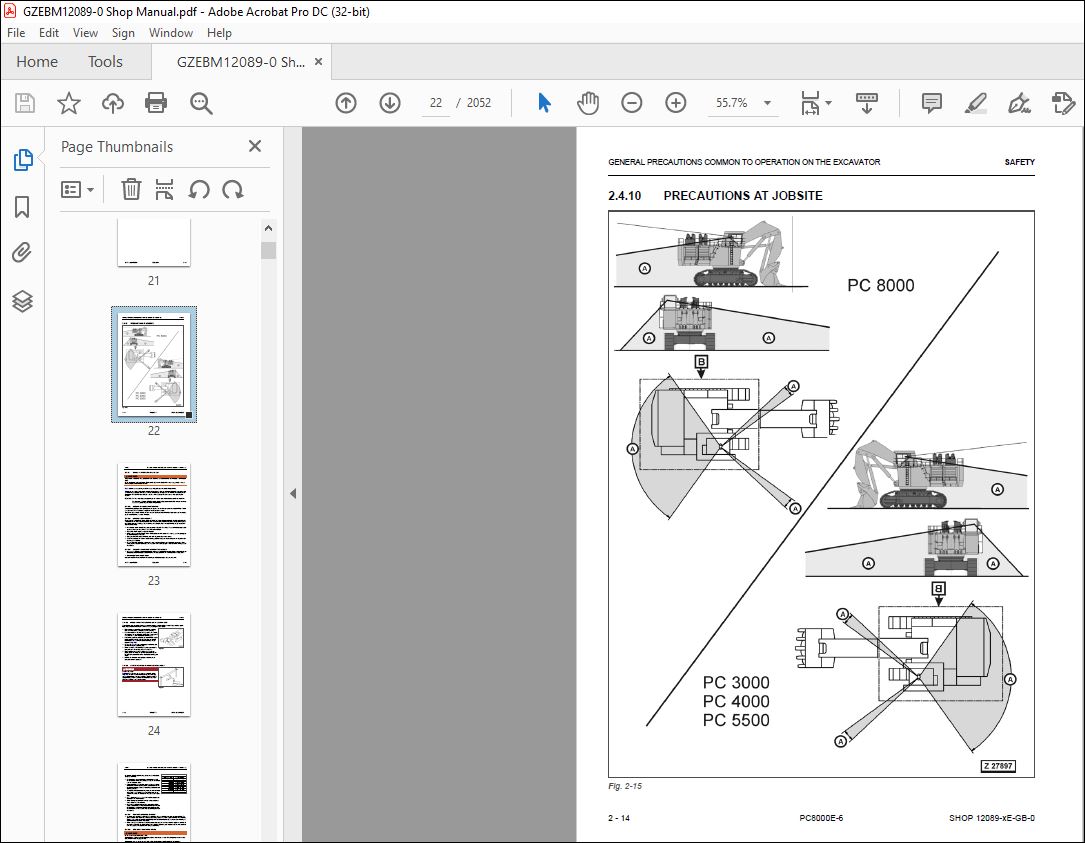The height and width of the screenshot is (843, 1085).
Task: Open the Window menu
Action: pos(170,33)
